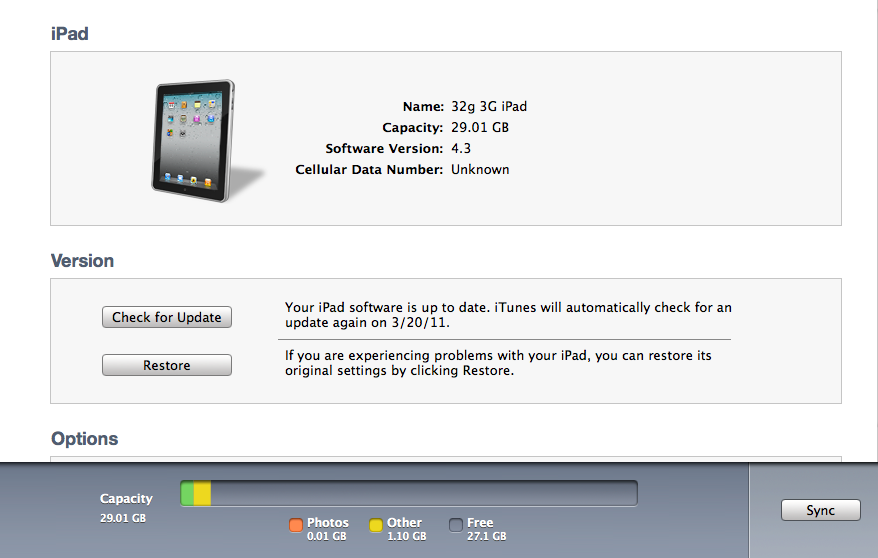Click the 'Other' legend label
Image resolution: width=878 pixels, height=558 pixels.
404,523
